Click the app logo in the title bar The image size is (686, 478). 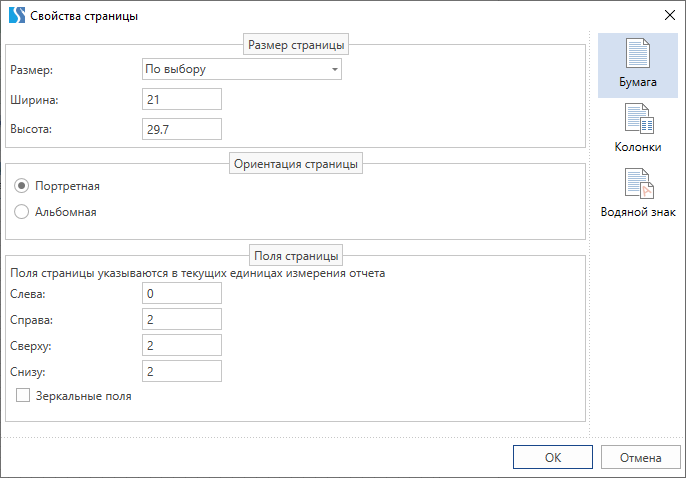[15, 16]
